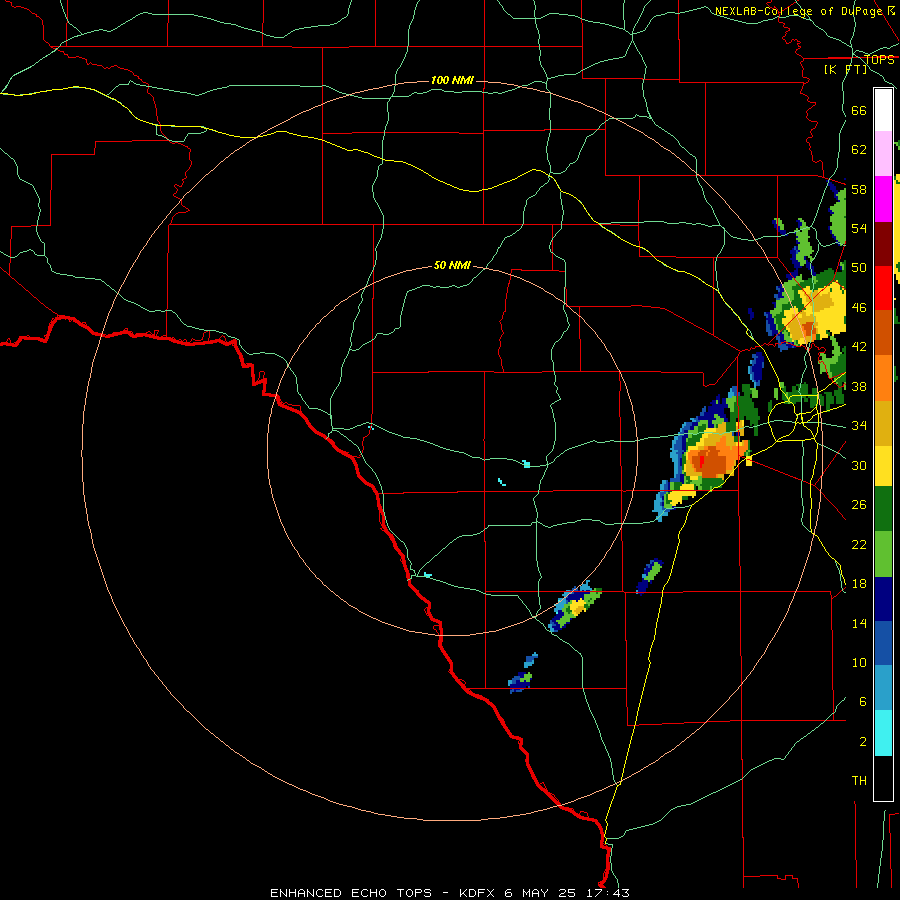Click the '38' legend value
This screenshot has height=900, width=900.
click(x=859, y=386)
